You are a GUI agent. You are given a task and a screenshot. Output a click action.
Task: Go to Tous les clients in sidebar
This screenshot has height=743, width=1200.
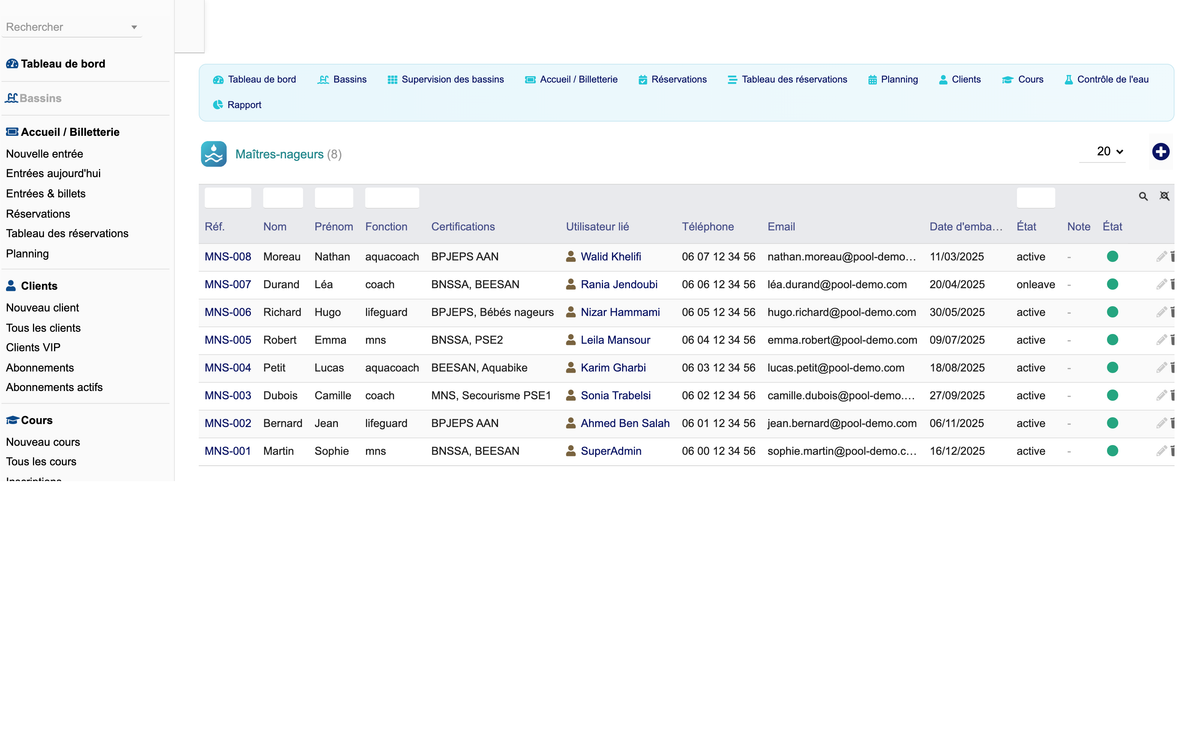[43, 328]
